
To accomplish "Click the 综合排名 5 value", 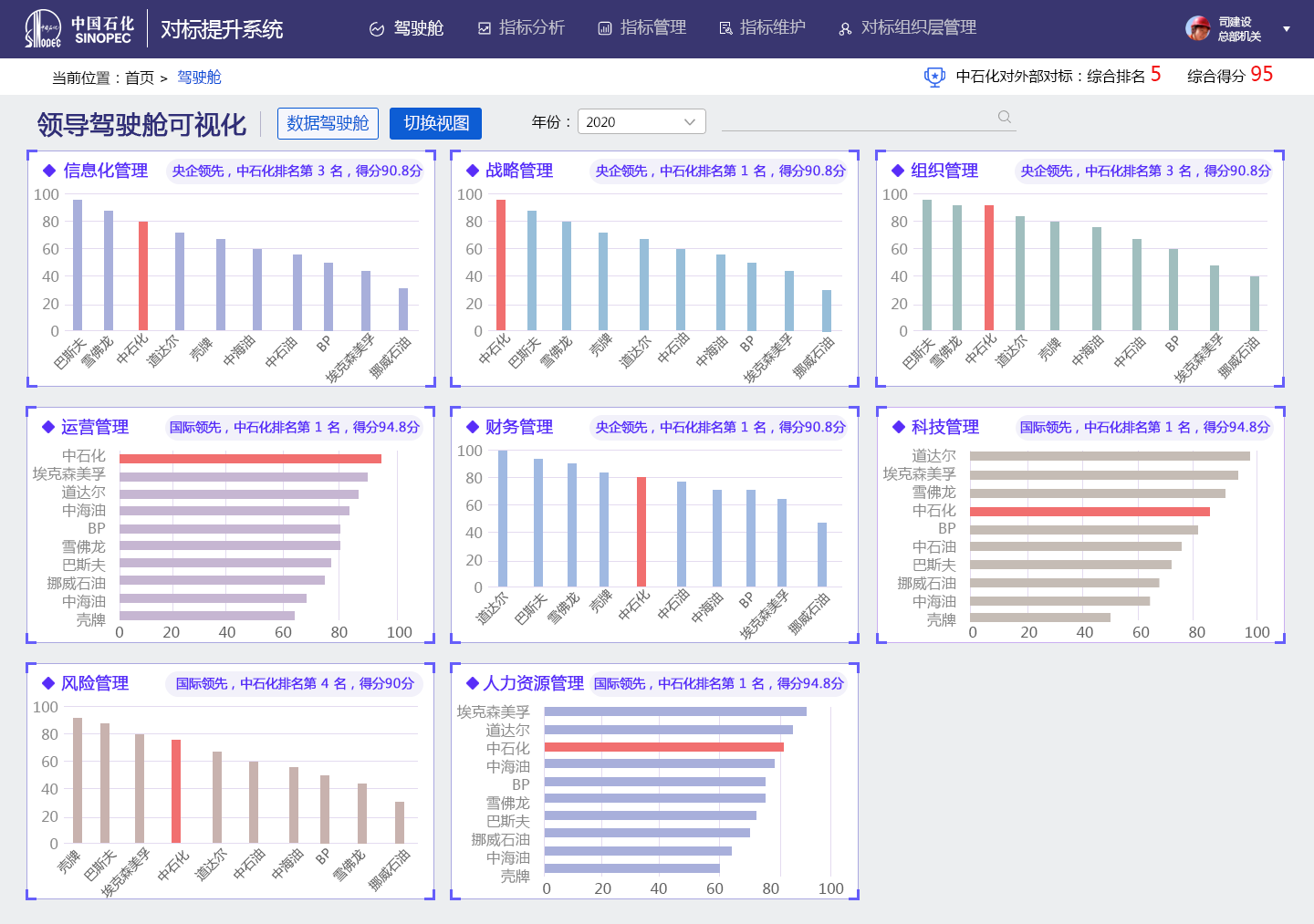I will (x=1156, y=75).
